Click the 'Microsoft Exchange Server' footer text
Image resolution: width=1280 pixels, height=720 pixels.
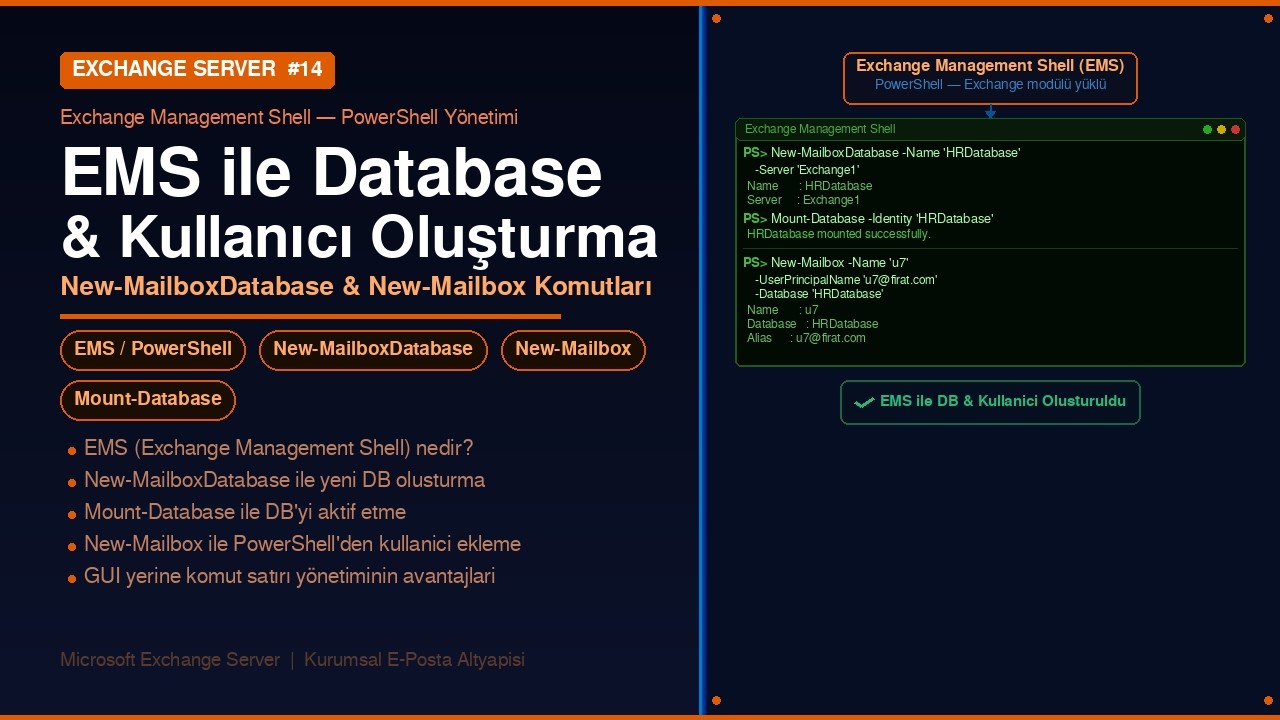coord(170,660)
